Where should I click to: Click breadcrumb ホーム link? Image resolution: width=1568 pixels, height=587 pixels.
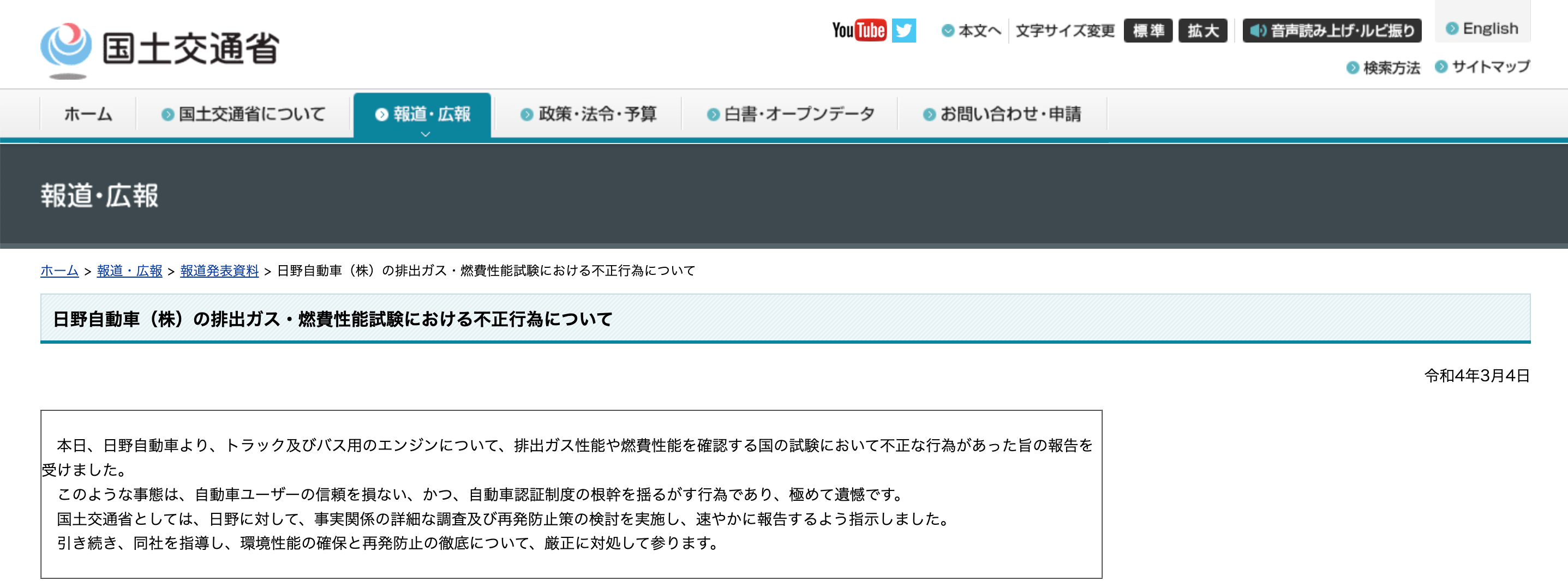(x=59, y=271)
